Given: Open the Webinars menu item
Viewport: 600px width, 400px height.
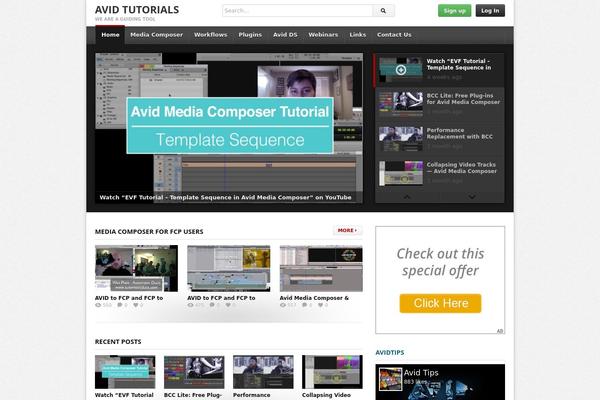Looking at the screenshot, I should (323, 35).
